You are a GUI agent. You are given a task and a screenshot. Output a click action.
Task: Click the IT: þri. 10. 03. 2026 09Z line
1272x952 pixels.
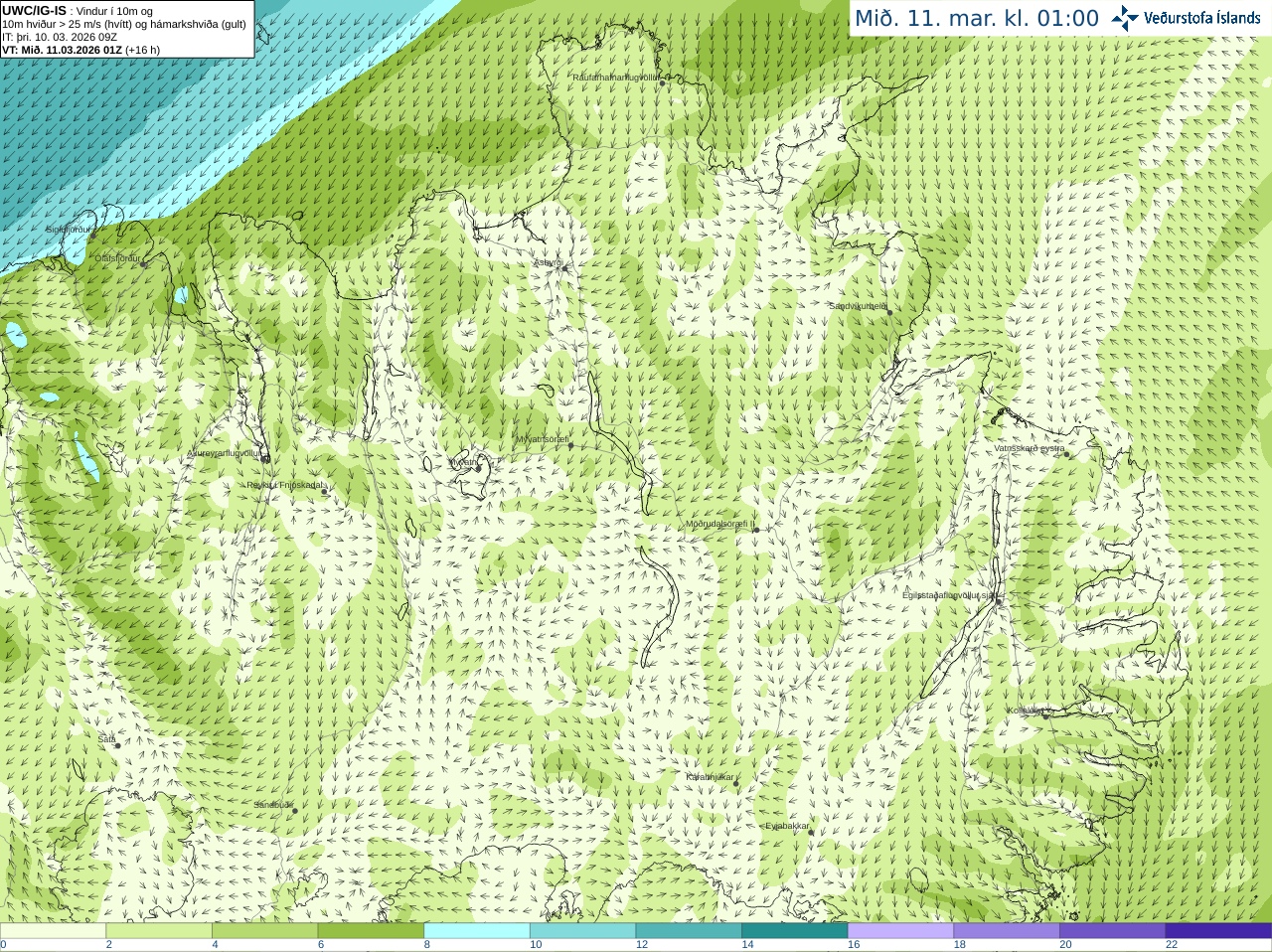(60, 37)
